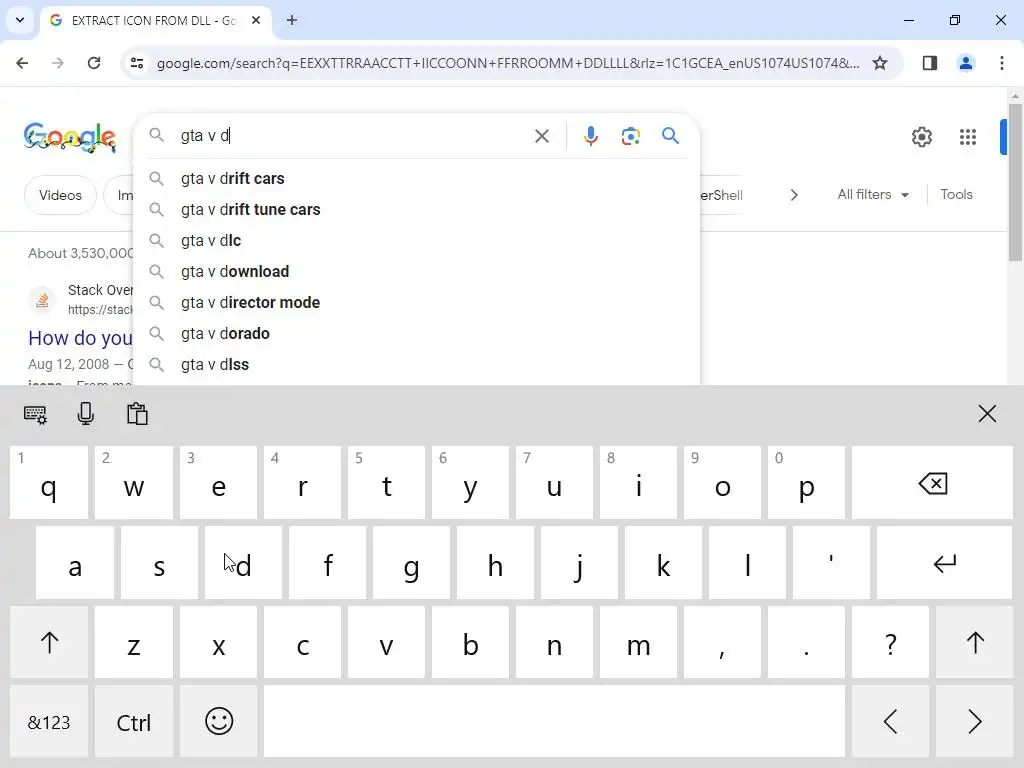Tap the m key
The width and height of the screenshot is (1024, 768).
pos(638,642)
